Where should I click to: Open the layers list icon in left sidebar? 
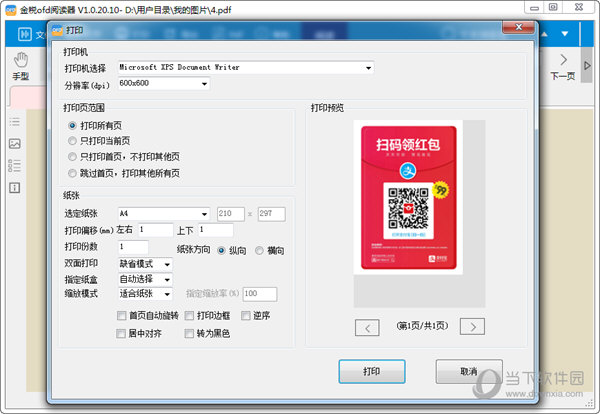[15, 165]
